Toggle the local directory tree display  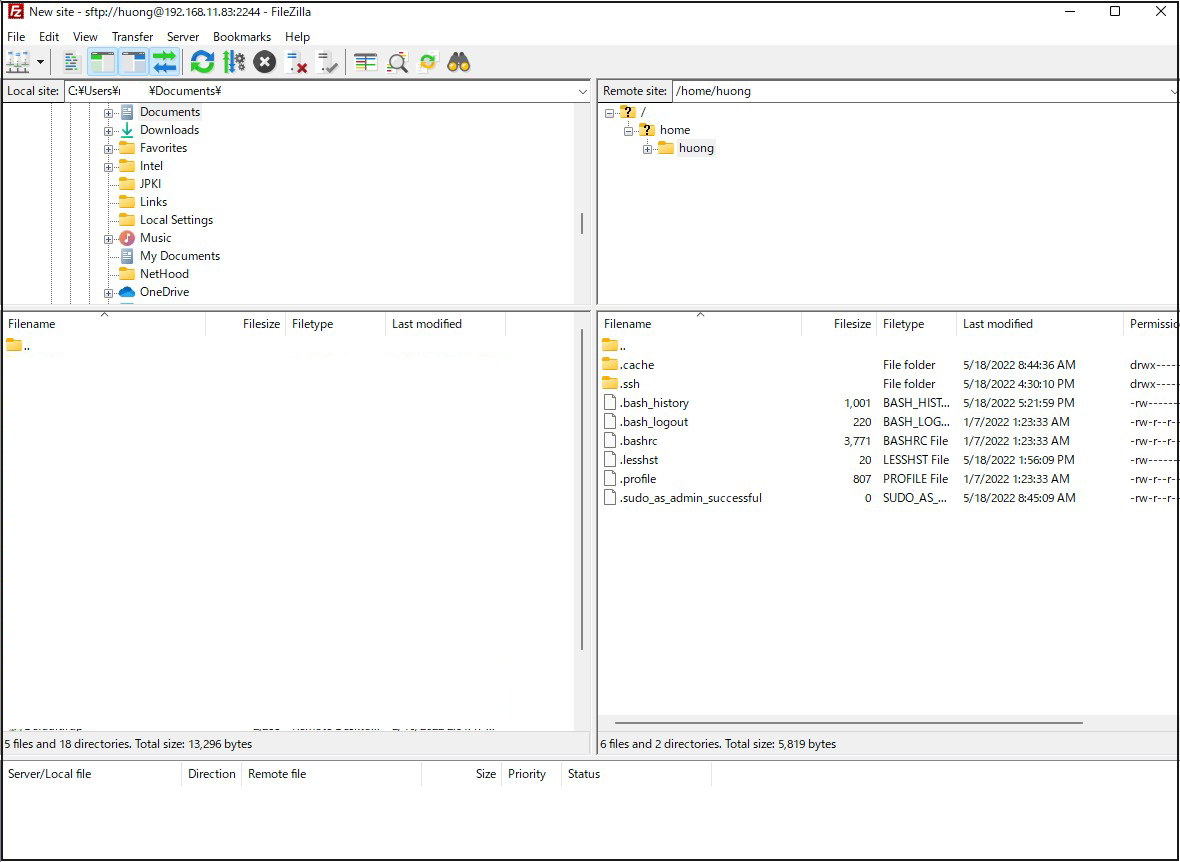point(102,62)
